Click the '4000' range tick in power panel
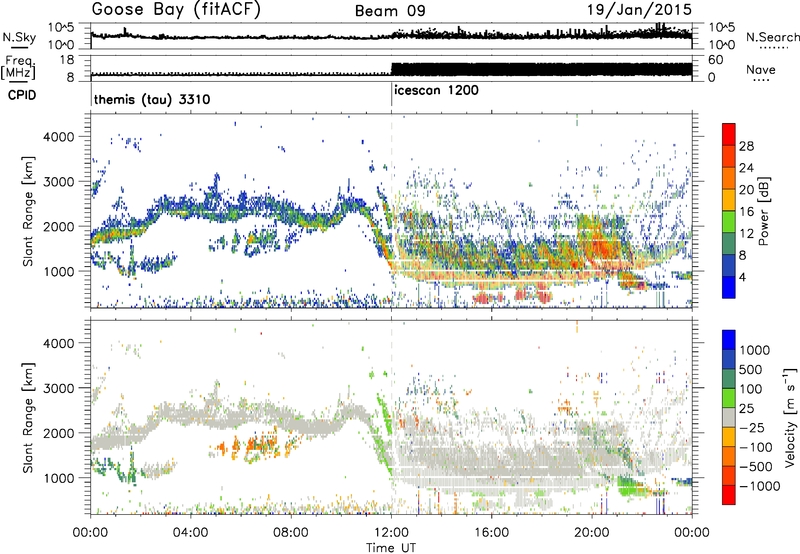The height and width of the screenshot is (554, 800). point(58,137)
